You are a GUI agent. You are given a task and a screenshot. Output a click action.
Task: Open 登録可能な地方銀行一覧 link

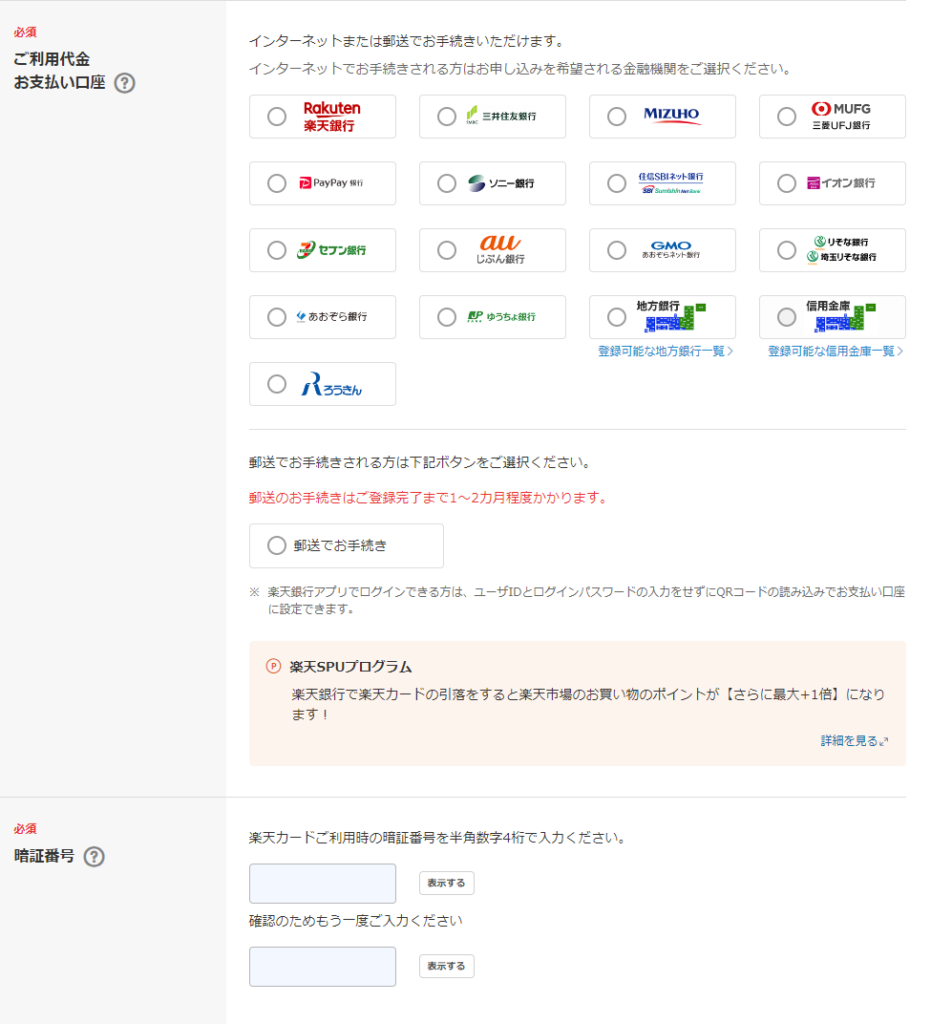(665, 351)
